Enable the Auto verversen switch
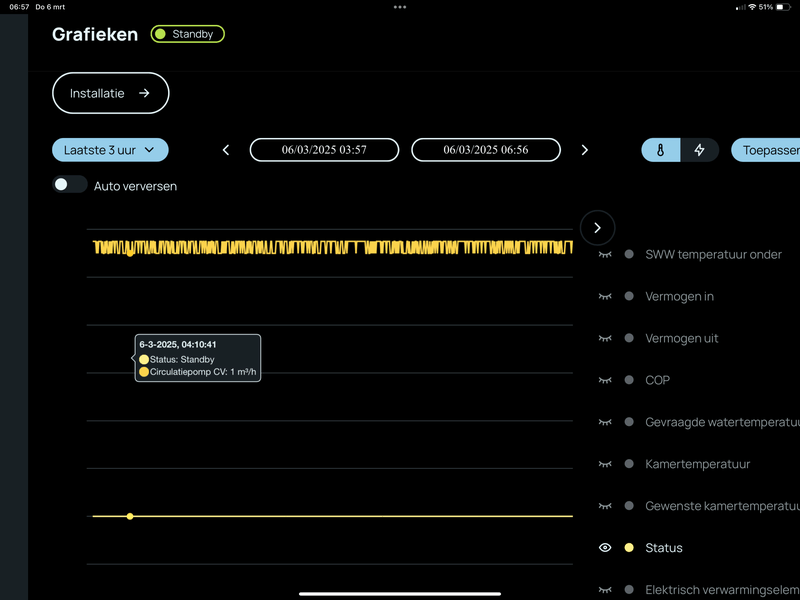800x600 pixels. pos(70,185)
